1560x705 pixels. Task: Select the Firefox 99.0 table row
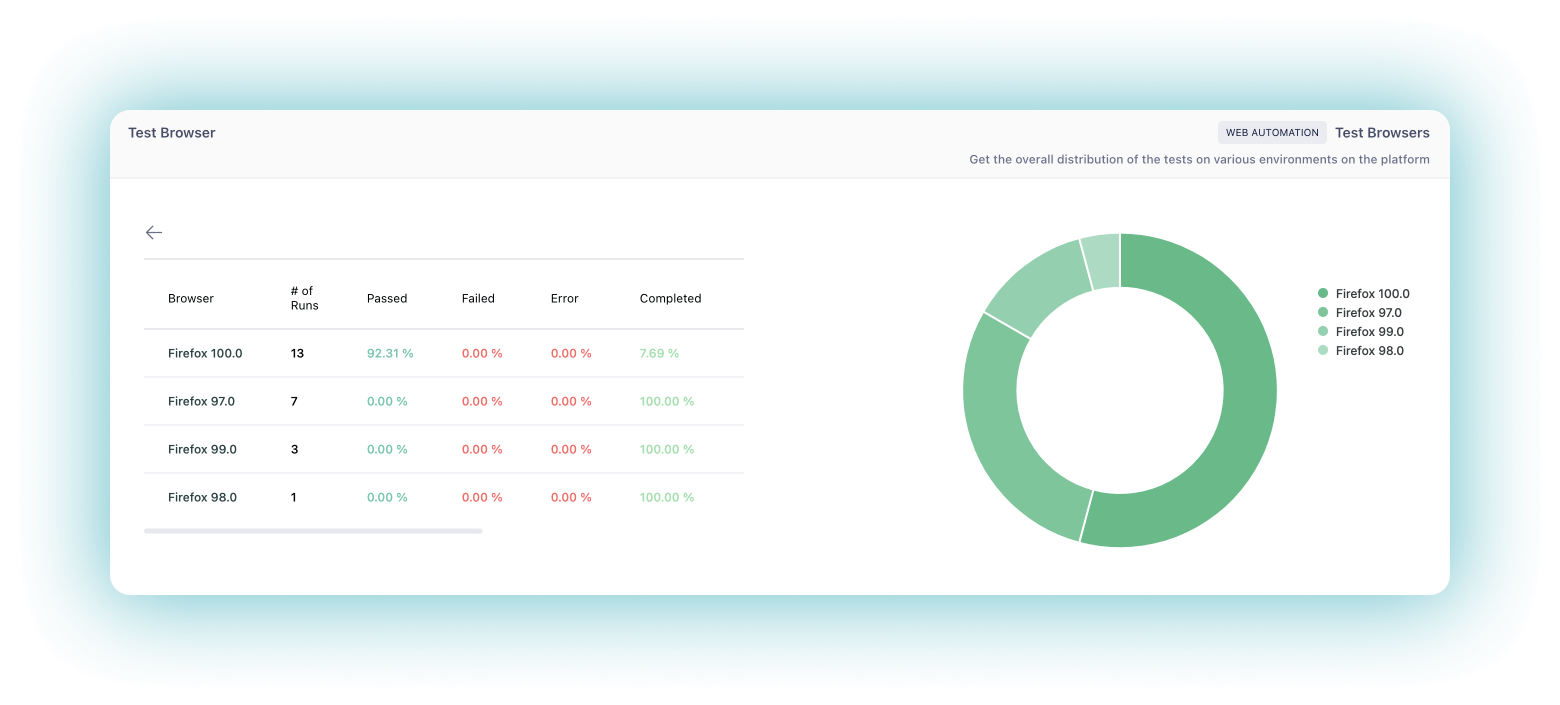click(202, 449)
